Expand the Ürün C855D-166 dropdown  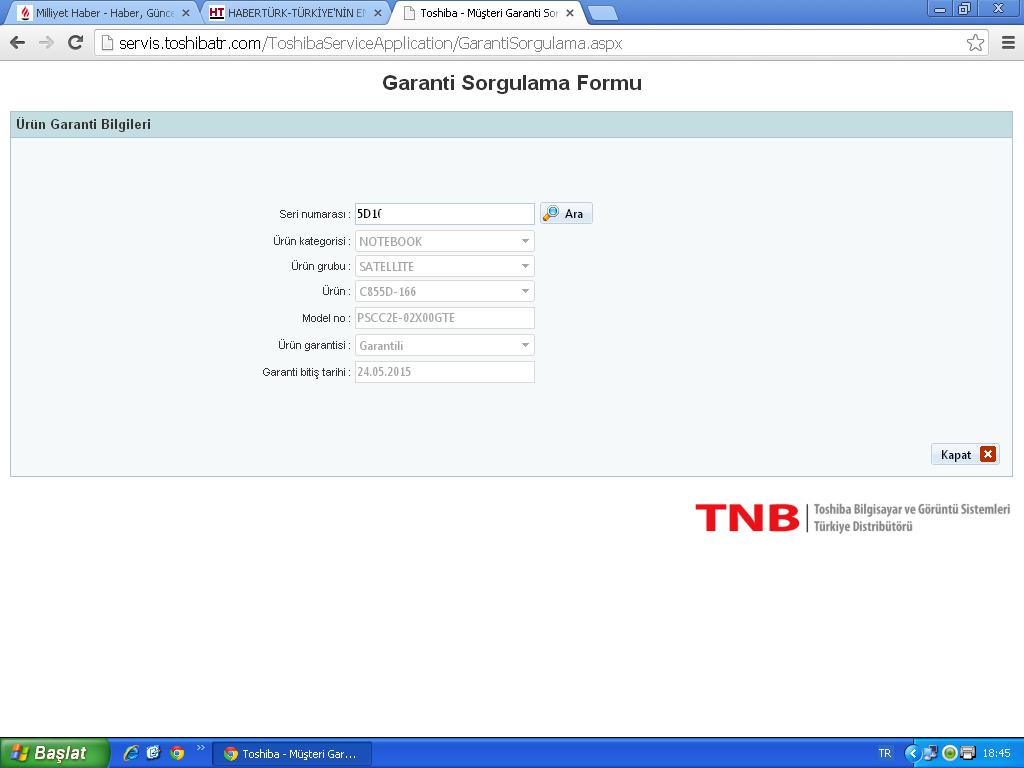[x=445, y=291]
